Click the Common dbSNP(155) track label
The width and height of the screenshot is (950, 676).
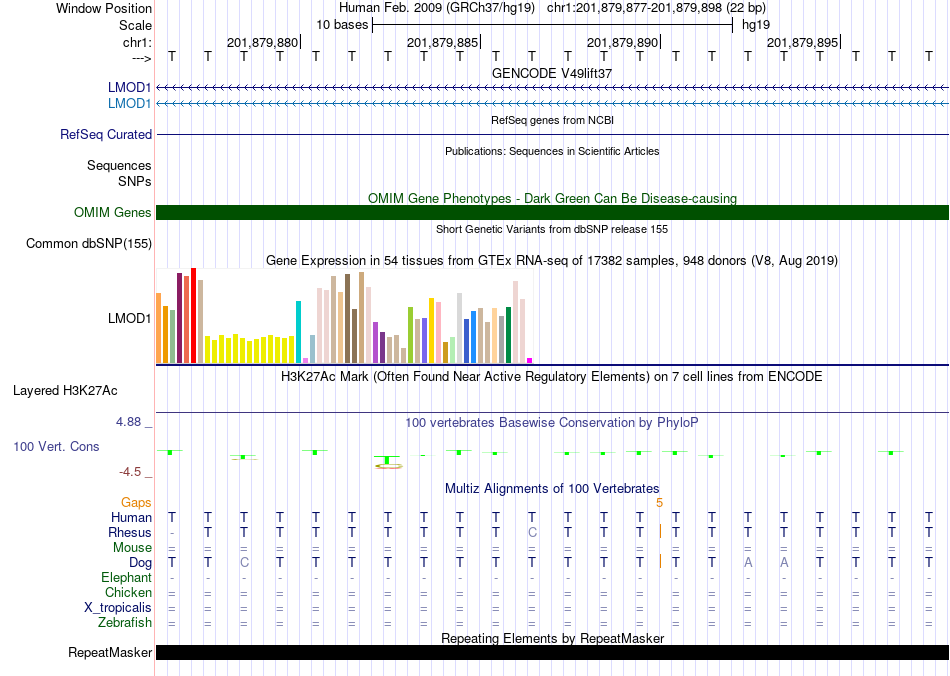coord(88,244)
